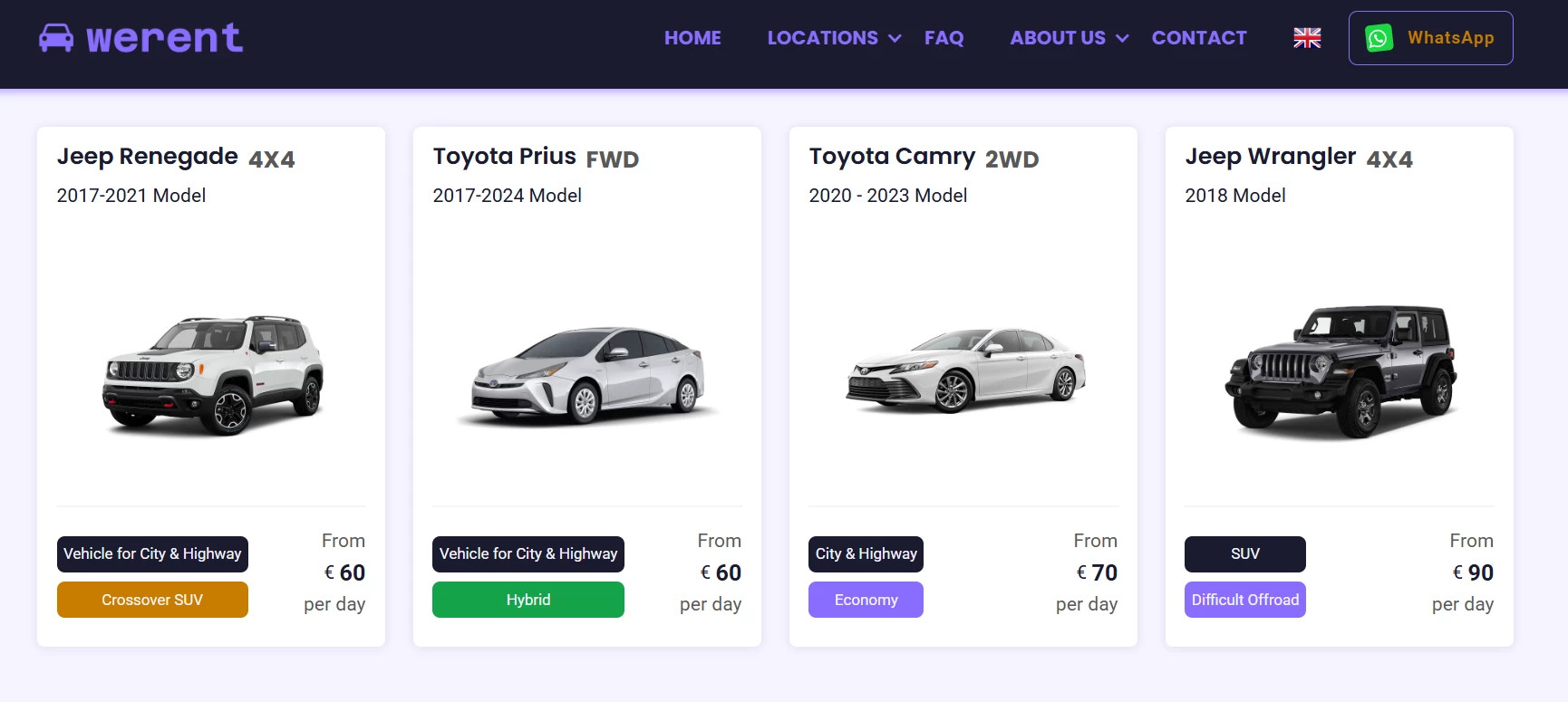Click the werent car logo icon

56,38
